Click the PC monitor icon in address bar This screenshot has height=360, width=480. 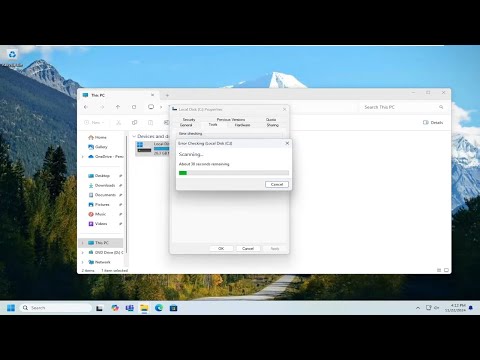click(x=151, y=107)
